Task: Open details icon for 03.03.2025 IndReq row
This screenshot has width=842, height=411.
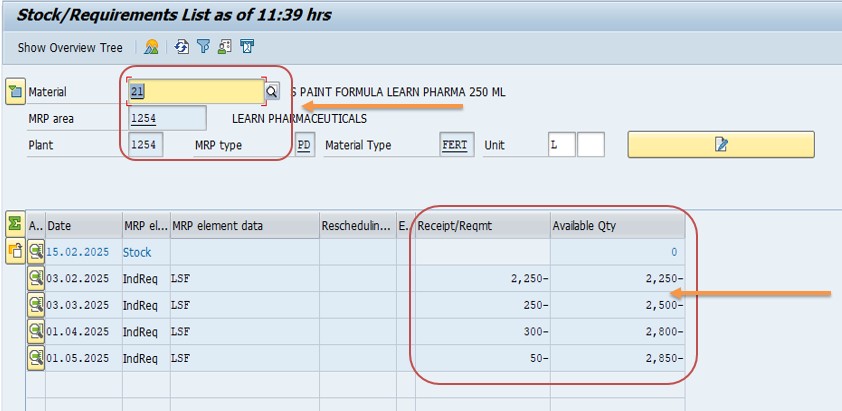Action: [36, 305]
